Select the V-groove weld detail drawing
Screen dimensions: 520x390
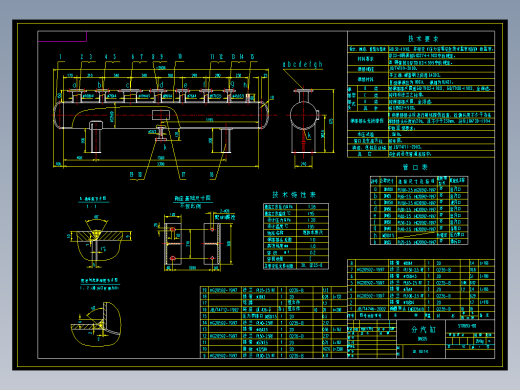pos(99,242)
